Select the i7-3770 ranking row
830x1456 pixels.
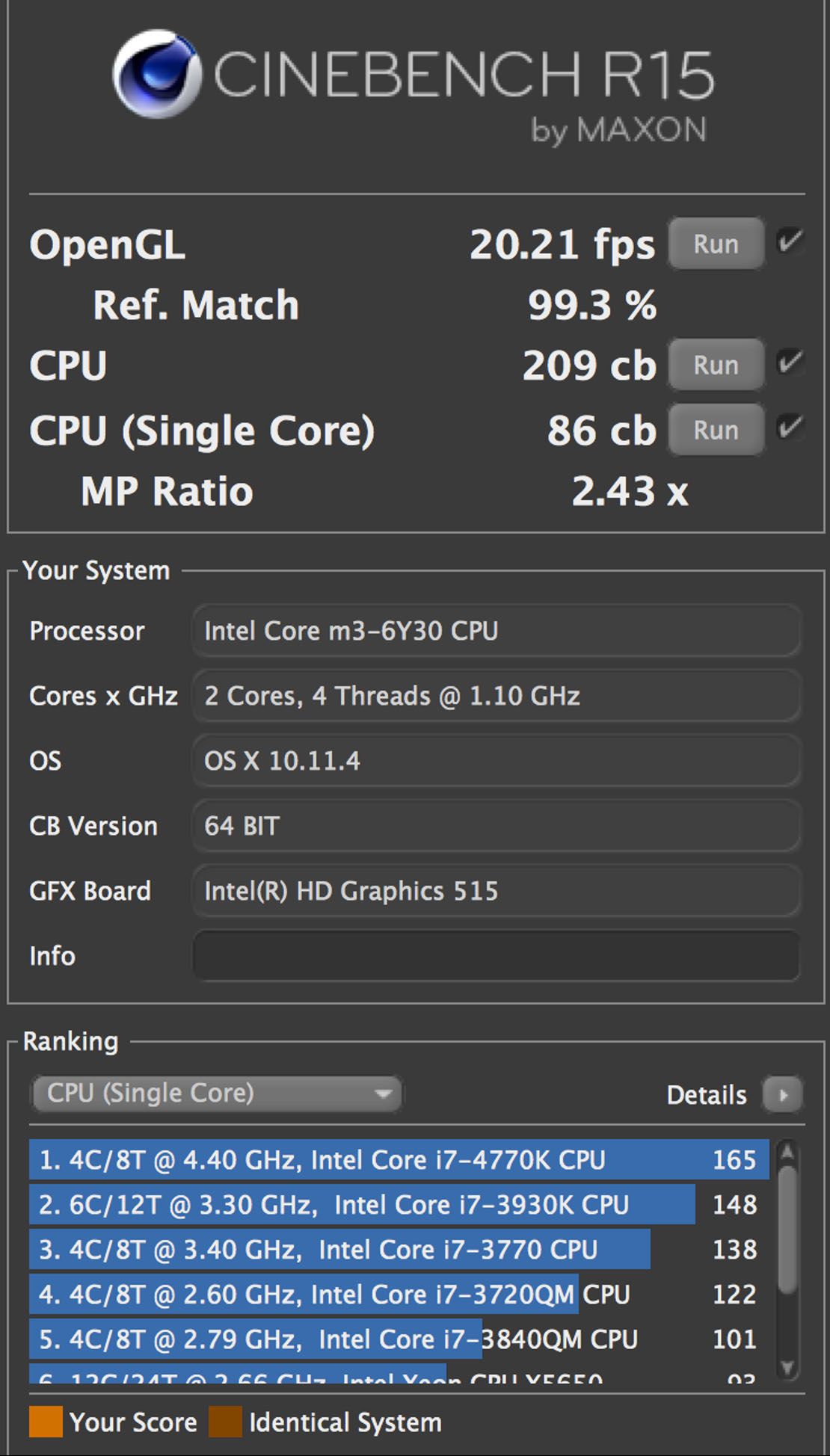(x=399, y=1249)
